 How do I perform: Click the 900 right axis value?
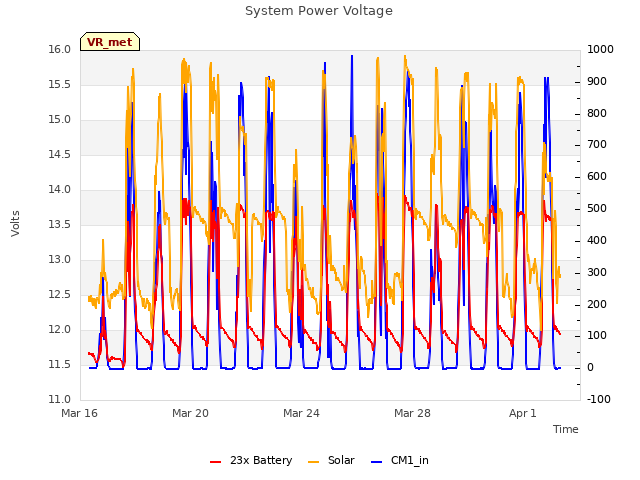[597, 81]
